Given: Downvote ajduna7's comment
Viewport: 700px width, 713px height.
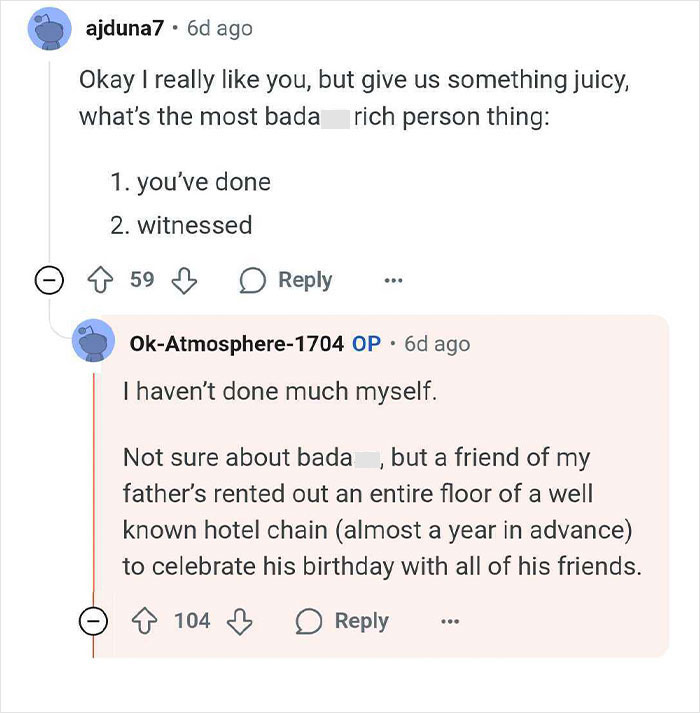Looking at the screenshot, I should [182, 281].
